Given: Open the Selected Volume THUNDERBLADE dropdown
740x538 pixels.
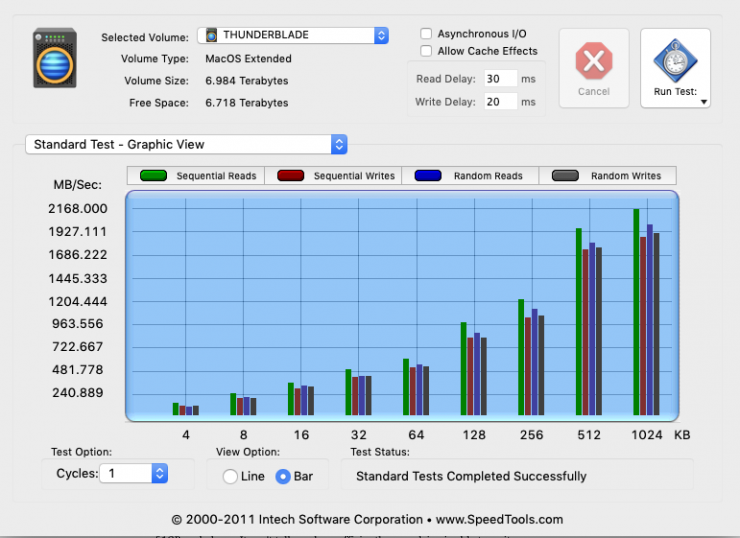Looking at the screenshot, I should [293, 36].
